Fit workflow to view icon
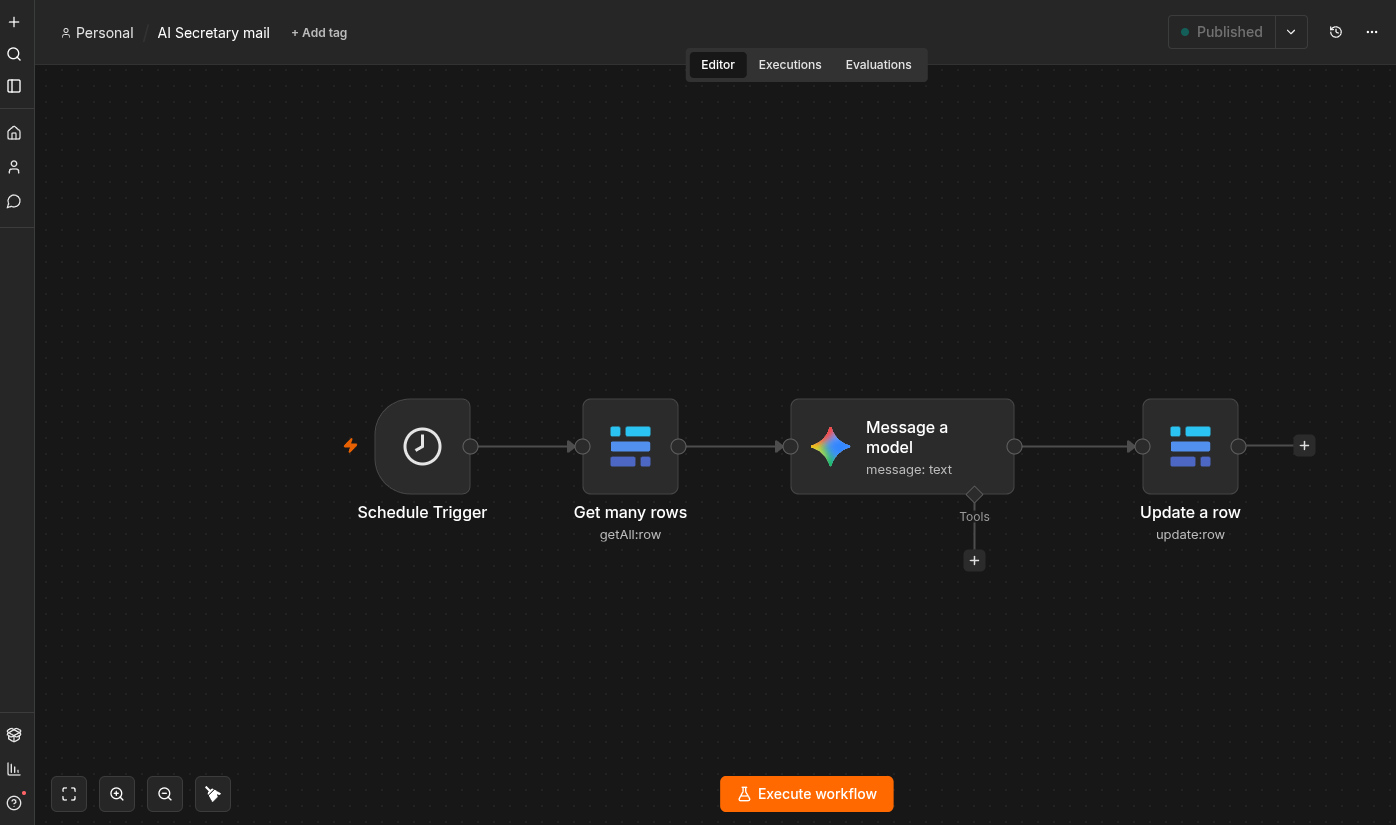Viewport: 1396px width, 825px height. (69, 794)
